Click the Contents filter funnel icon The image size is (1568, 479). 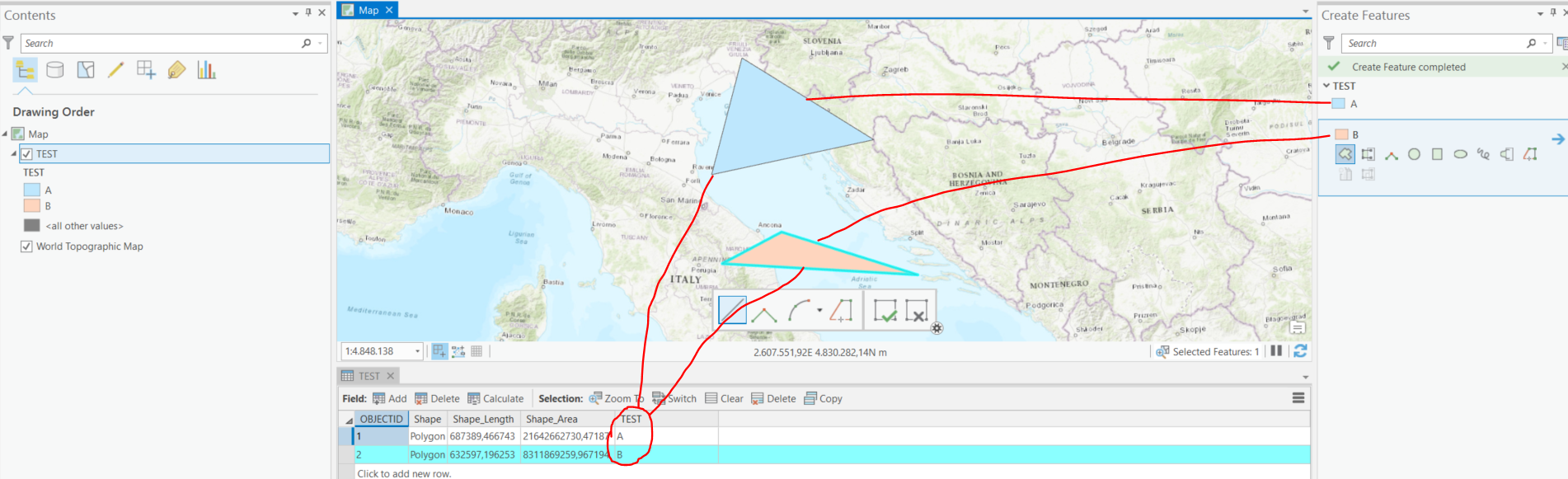[8, 43]
